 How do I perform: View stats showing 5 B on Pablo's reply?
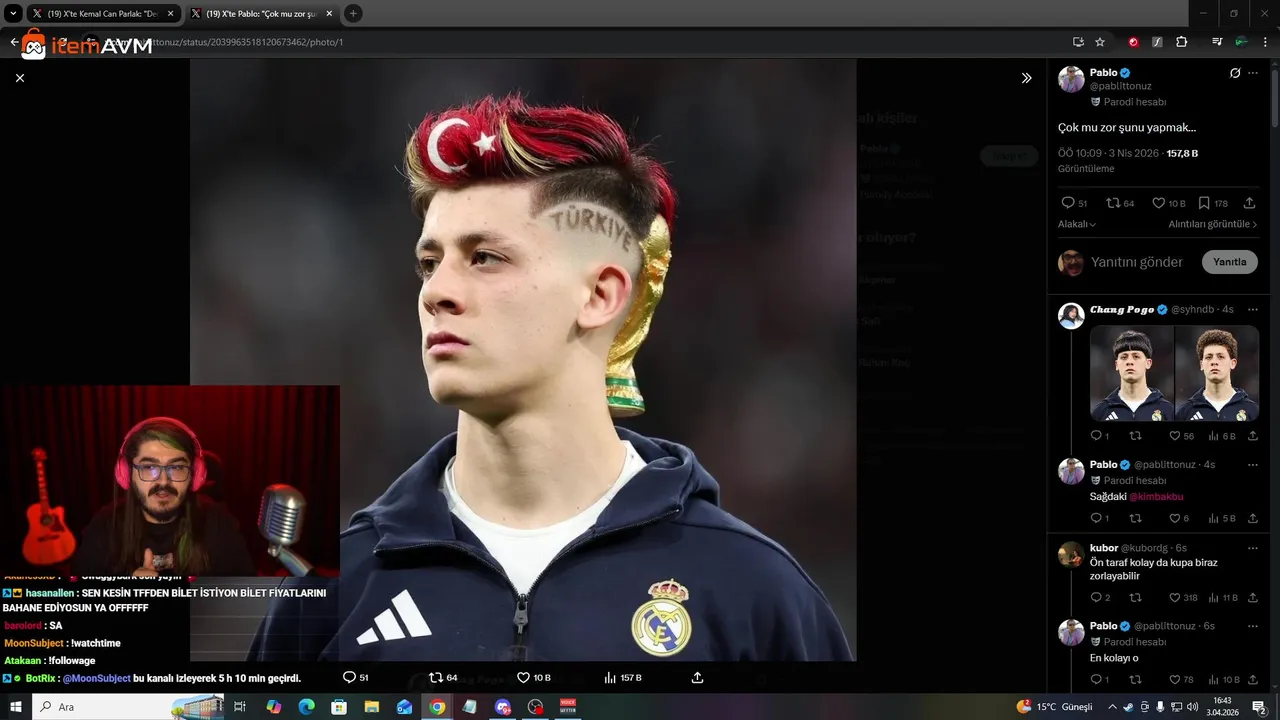[x=1222, y=518]
